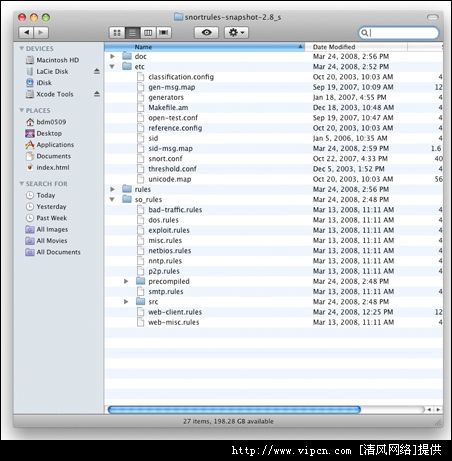Viewport: 452px width, 461px height.
Task: Click the search field
Action: click(x=399, y=33)
